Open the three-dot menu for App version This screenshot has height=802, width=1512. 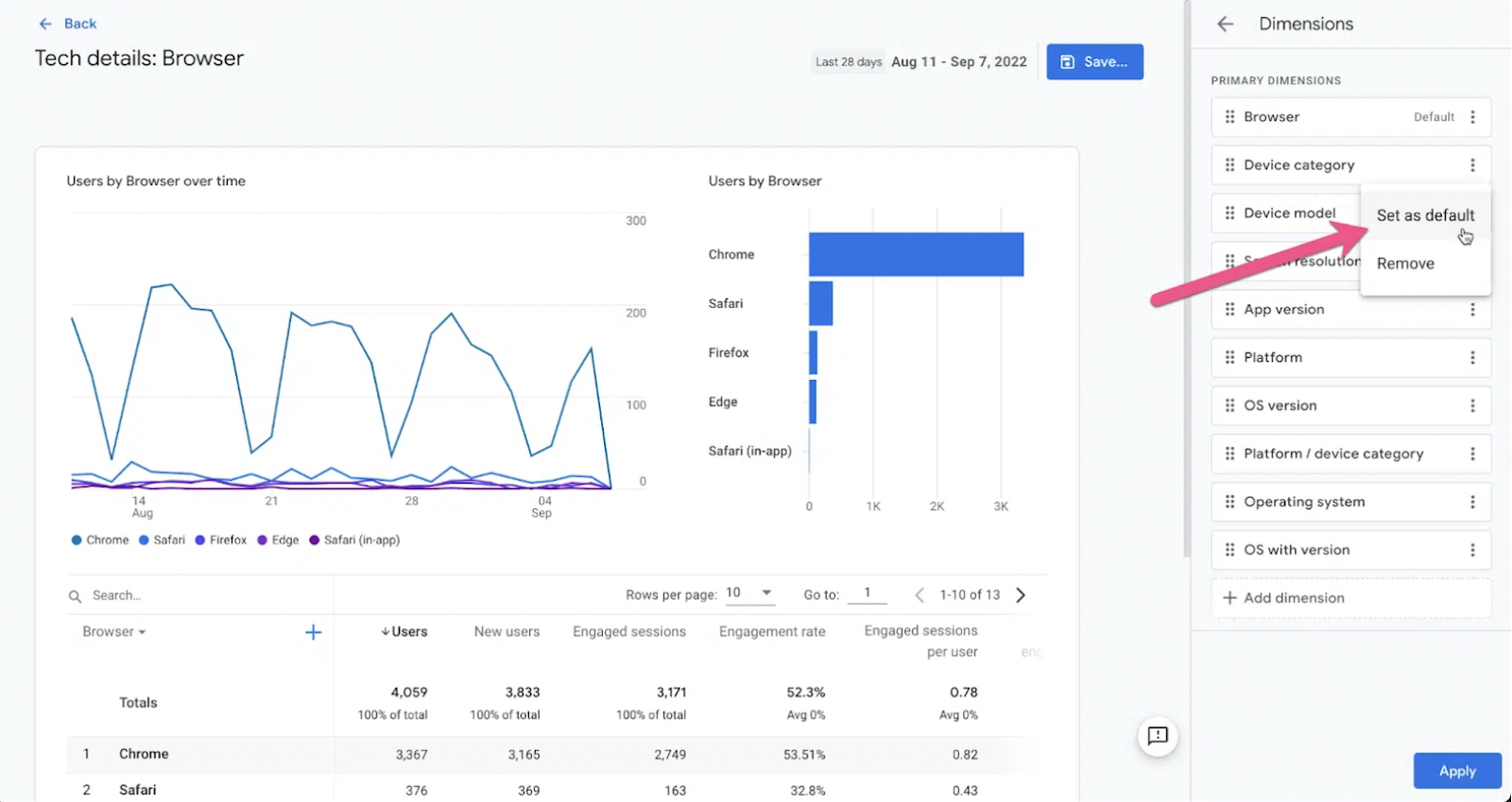[1472, 310]
